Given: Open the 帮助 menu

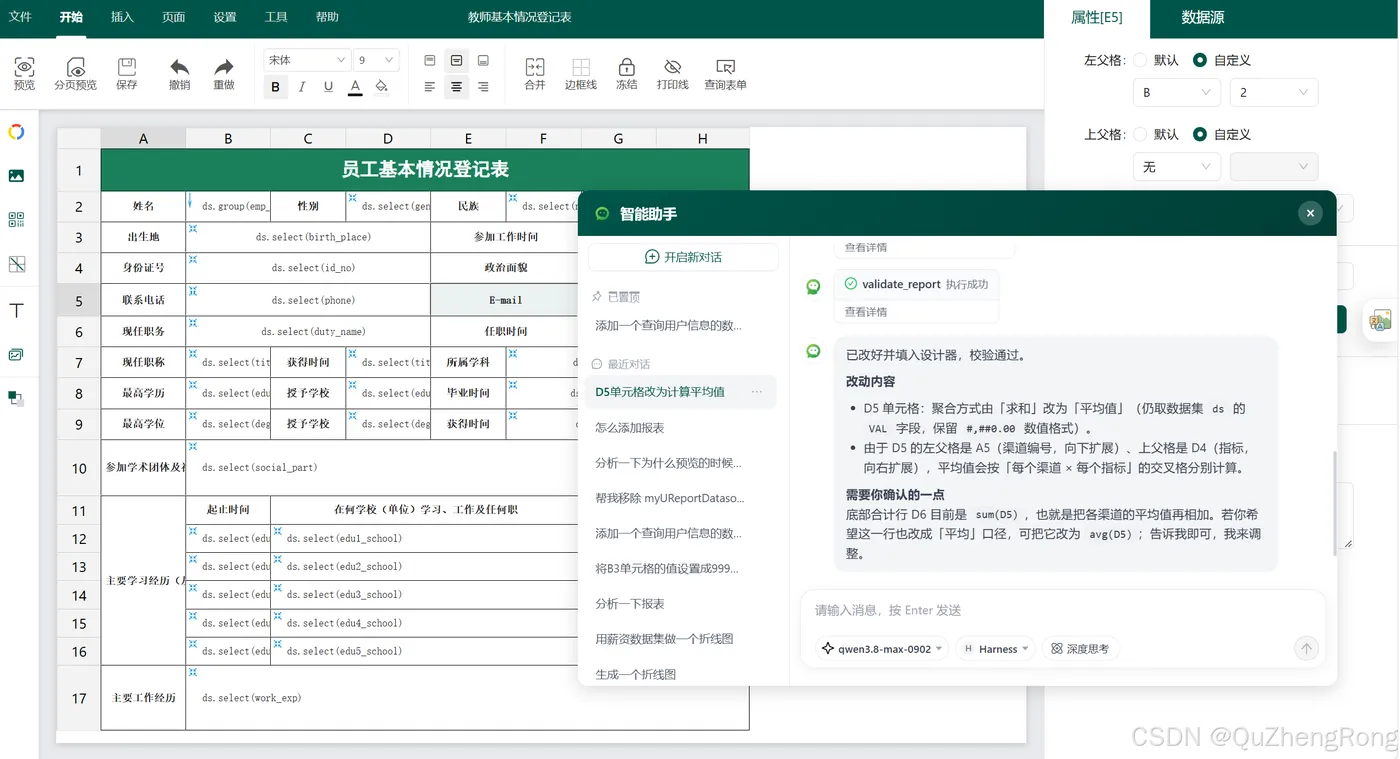Looking at the screenshot, I should point(327,17).
